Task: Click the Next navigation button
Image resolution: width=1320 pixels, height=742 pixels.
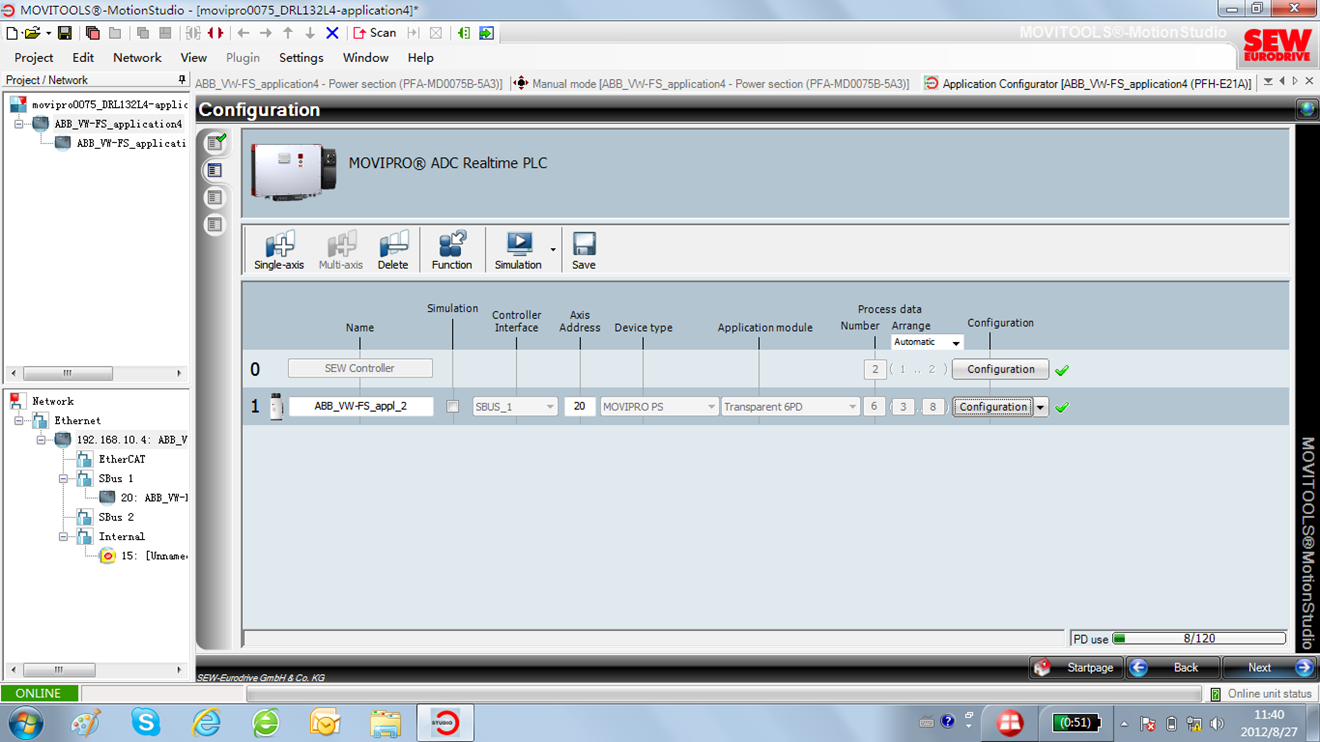Action: [x=1272, y=667]
